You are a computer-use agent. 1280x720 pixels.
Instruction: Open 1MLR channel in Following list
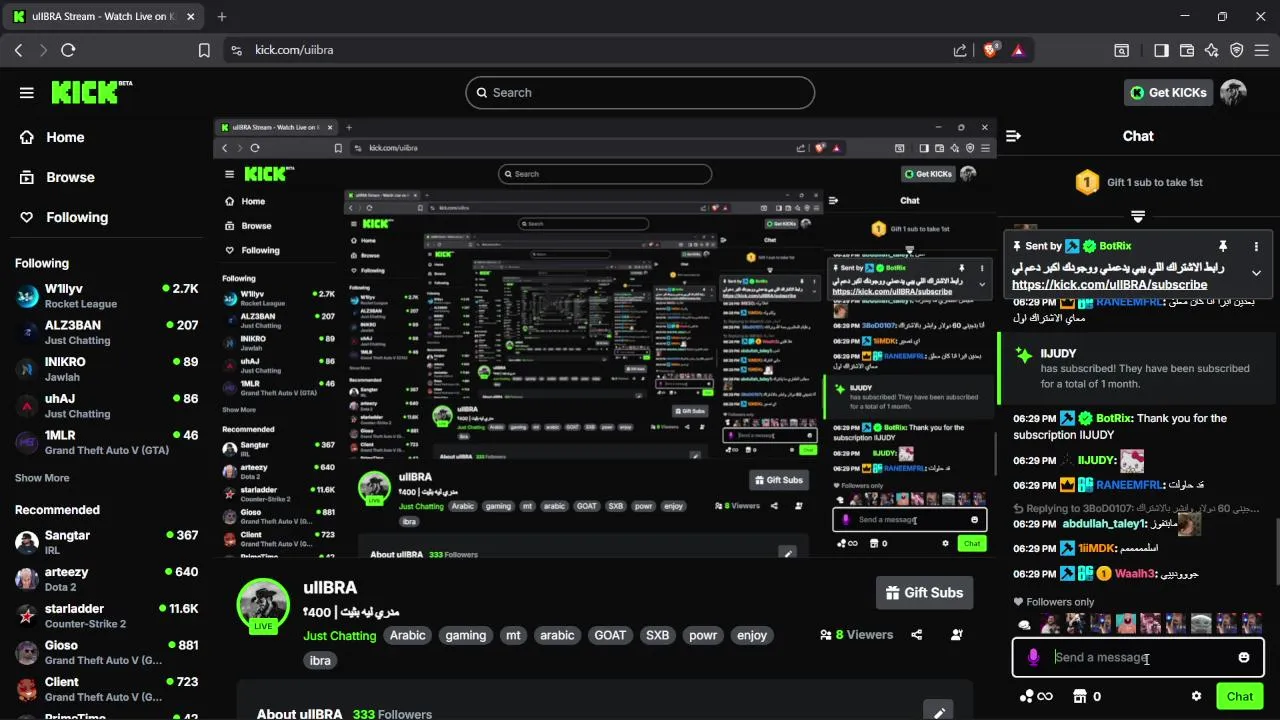click(x=106, y=442)
